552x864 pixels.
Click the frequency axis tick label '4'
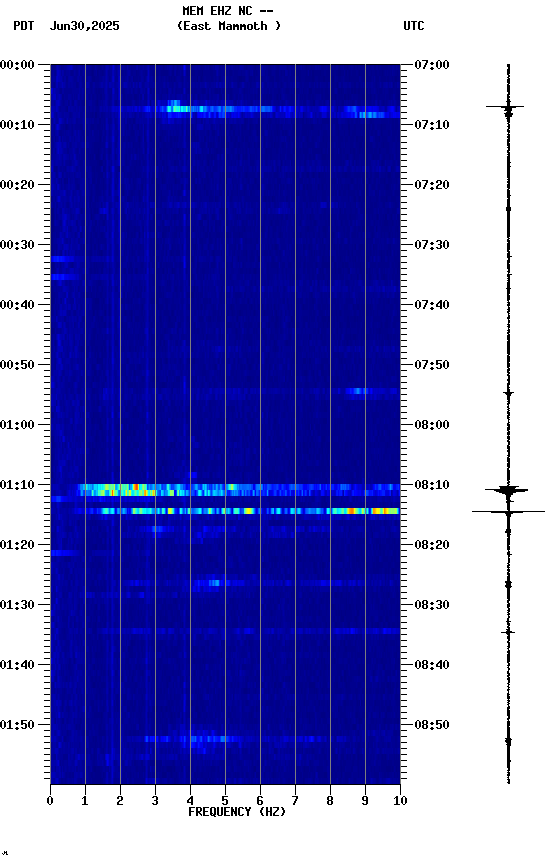190,801
